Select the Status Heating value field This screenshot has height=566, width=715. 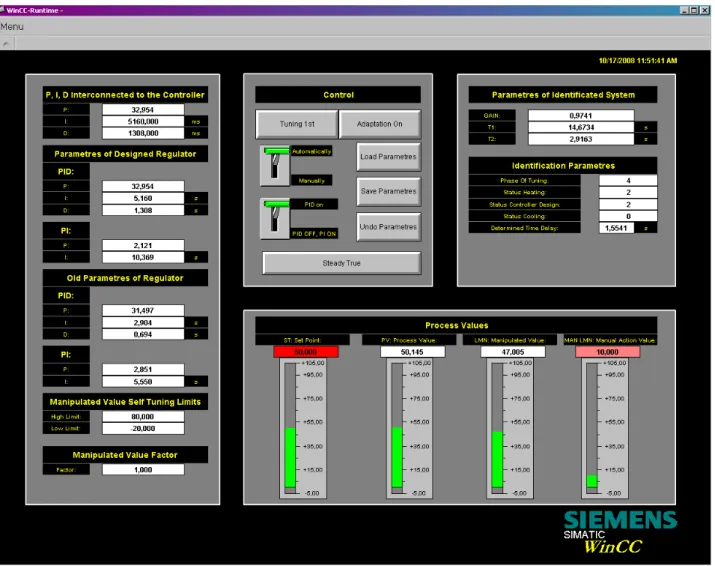[628, 192]
